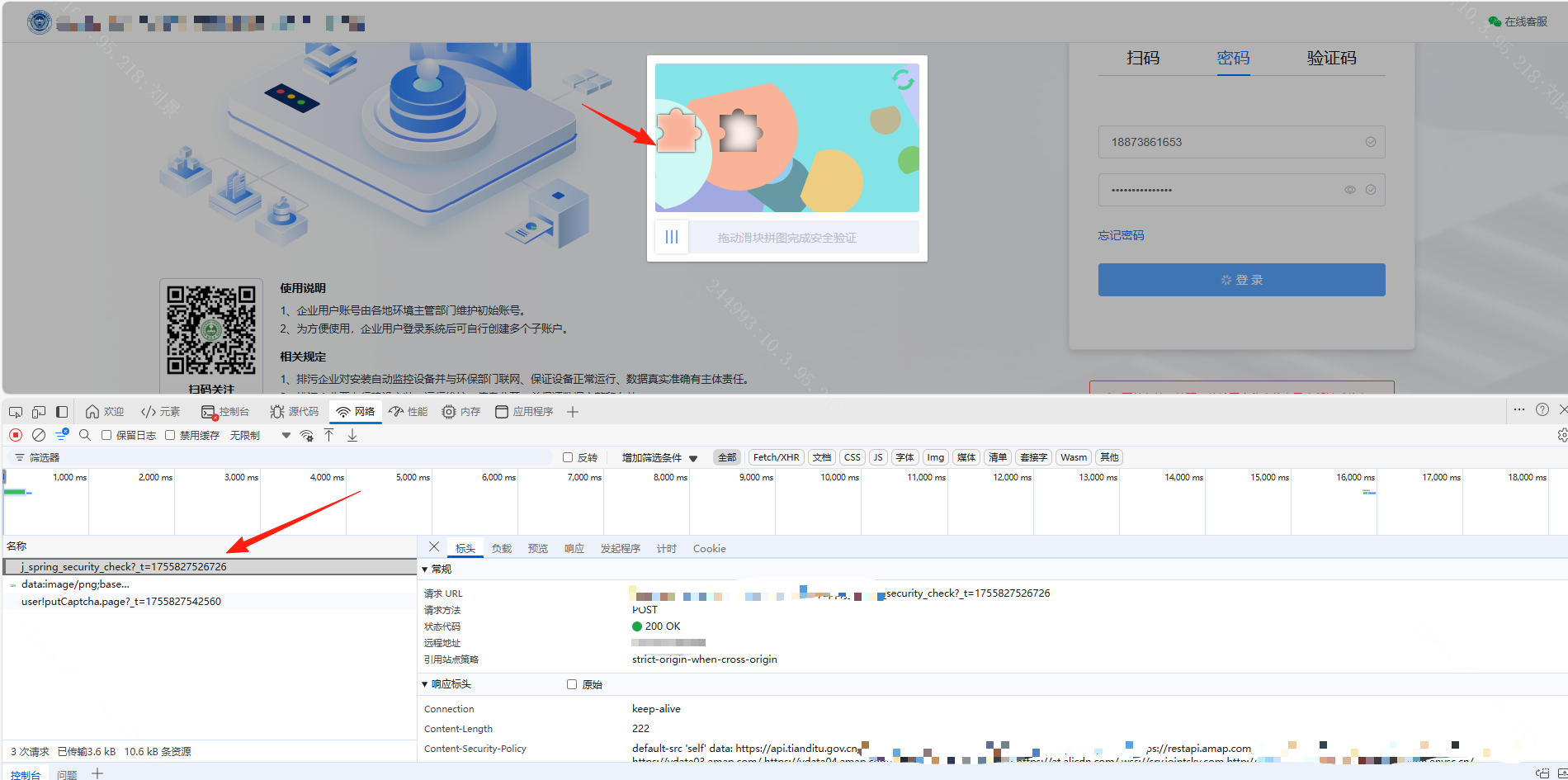Open the 增加筛选条件 dropdown

pos(659,457)
